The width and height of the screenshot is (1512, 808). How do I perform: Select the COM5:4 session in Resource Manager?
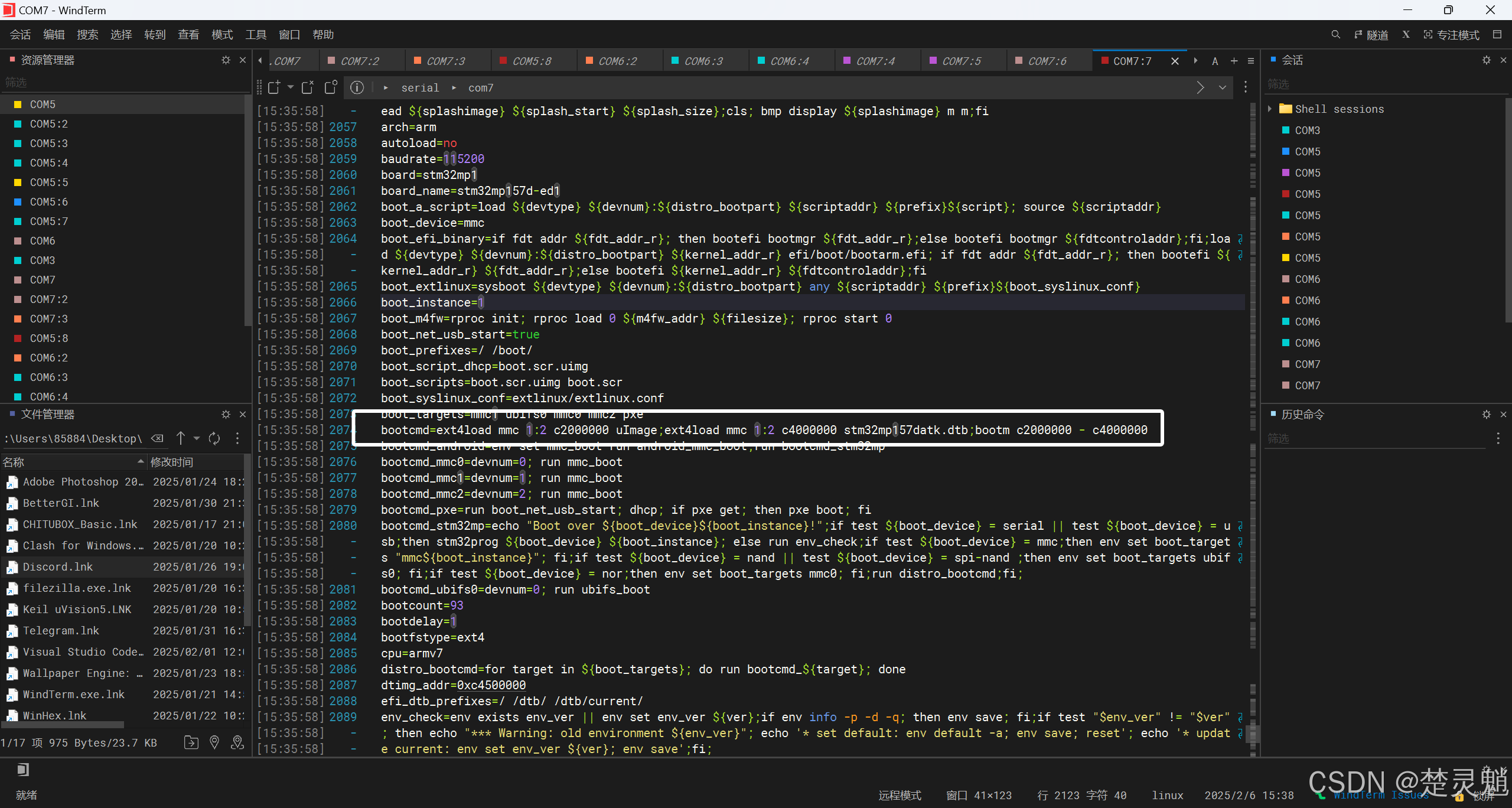tap(48, 162)
